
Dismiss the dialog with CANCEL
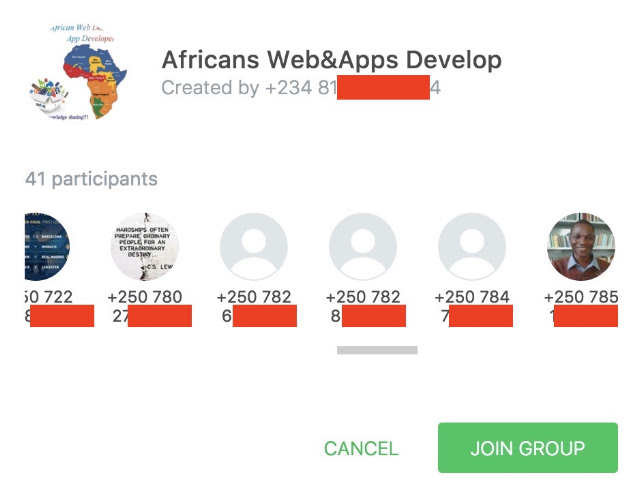pyautogui.click(x=361, y=448)
